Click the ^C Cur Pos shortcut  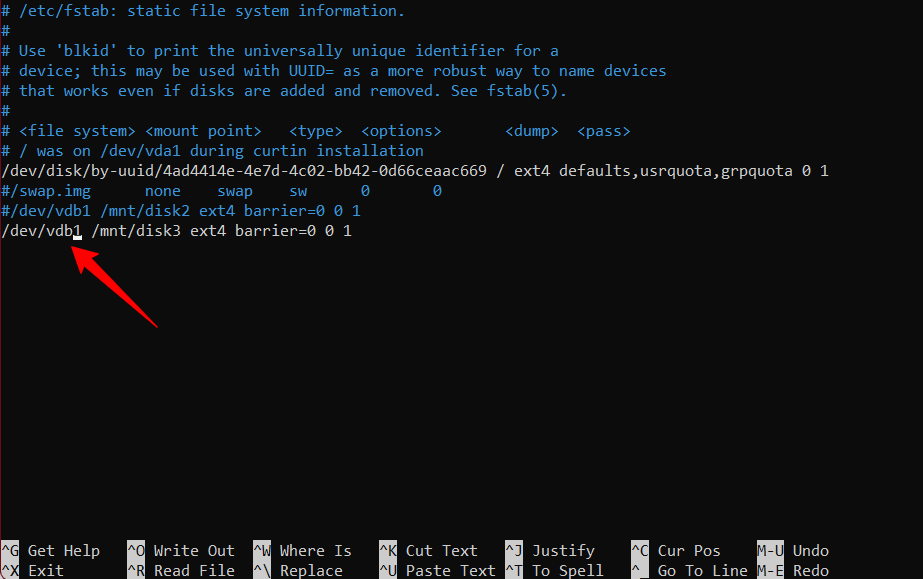click(x=676, y=551)
